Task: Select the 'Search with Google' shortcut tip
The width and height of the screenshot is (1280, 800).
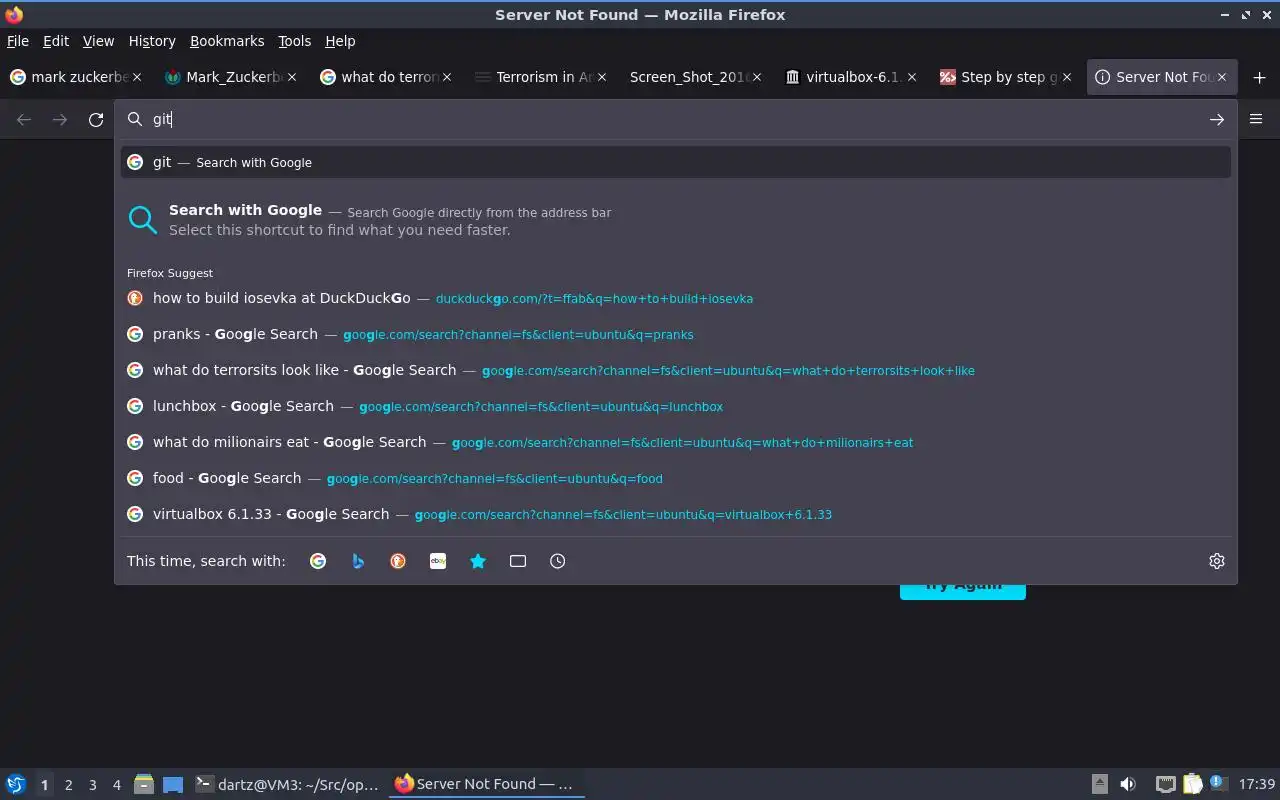Action: click(x=676, y=220)
